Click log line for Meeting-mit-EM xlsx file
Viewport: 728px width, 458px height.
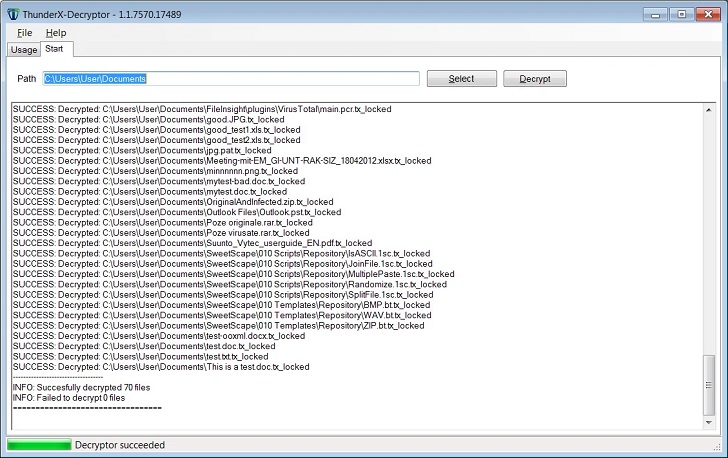click(x=222, y=161)
